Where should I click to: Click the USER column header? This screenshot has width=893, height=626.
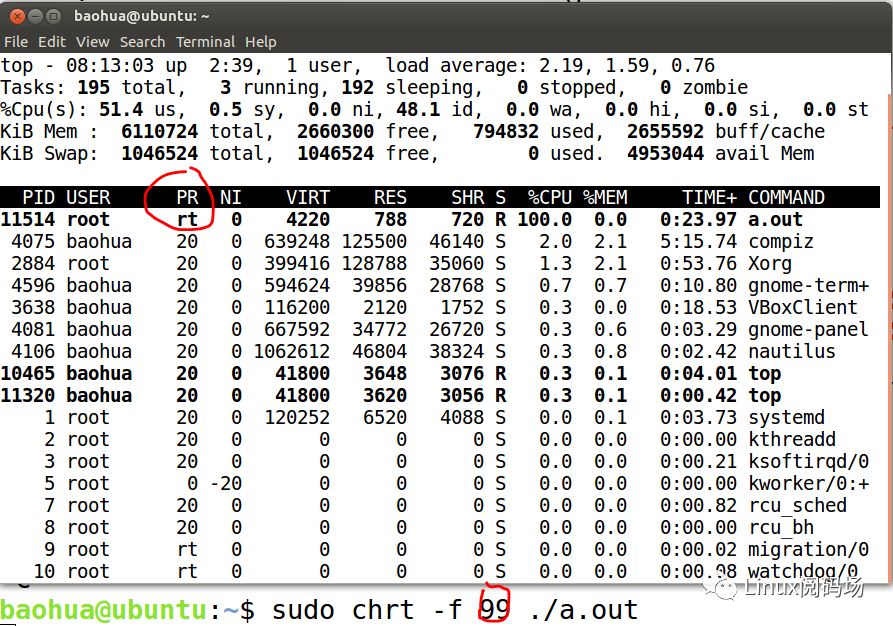point(88,197)
